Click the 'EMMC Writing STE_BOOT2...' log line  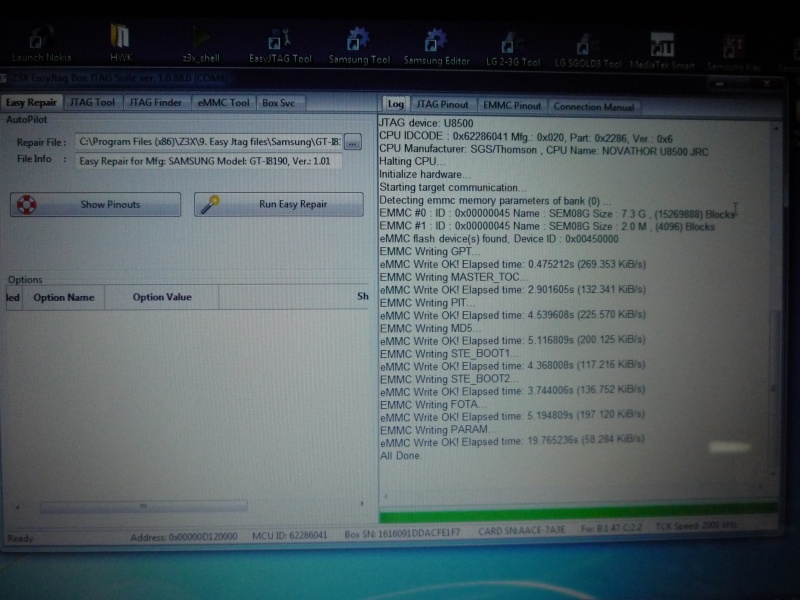point(449,379)
